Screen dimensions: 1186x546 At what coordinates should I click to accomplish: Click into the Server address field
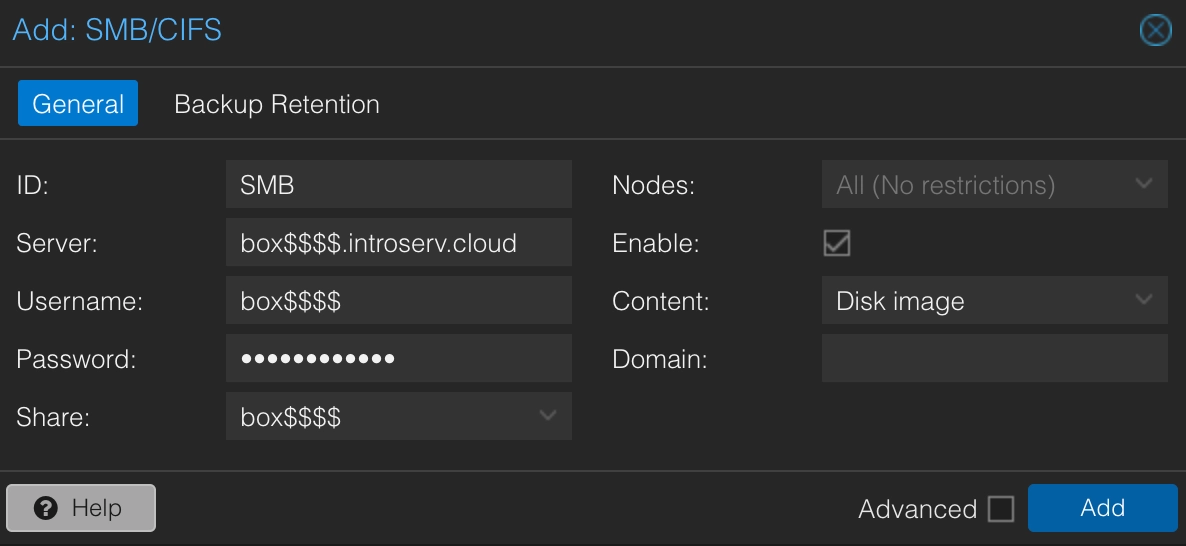(x=398, y=242)
